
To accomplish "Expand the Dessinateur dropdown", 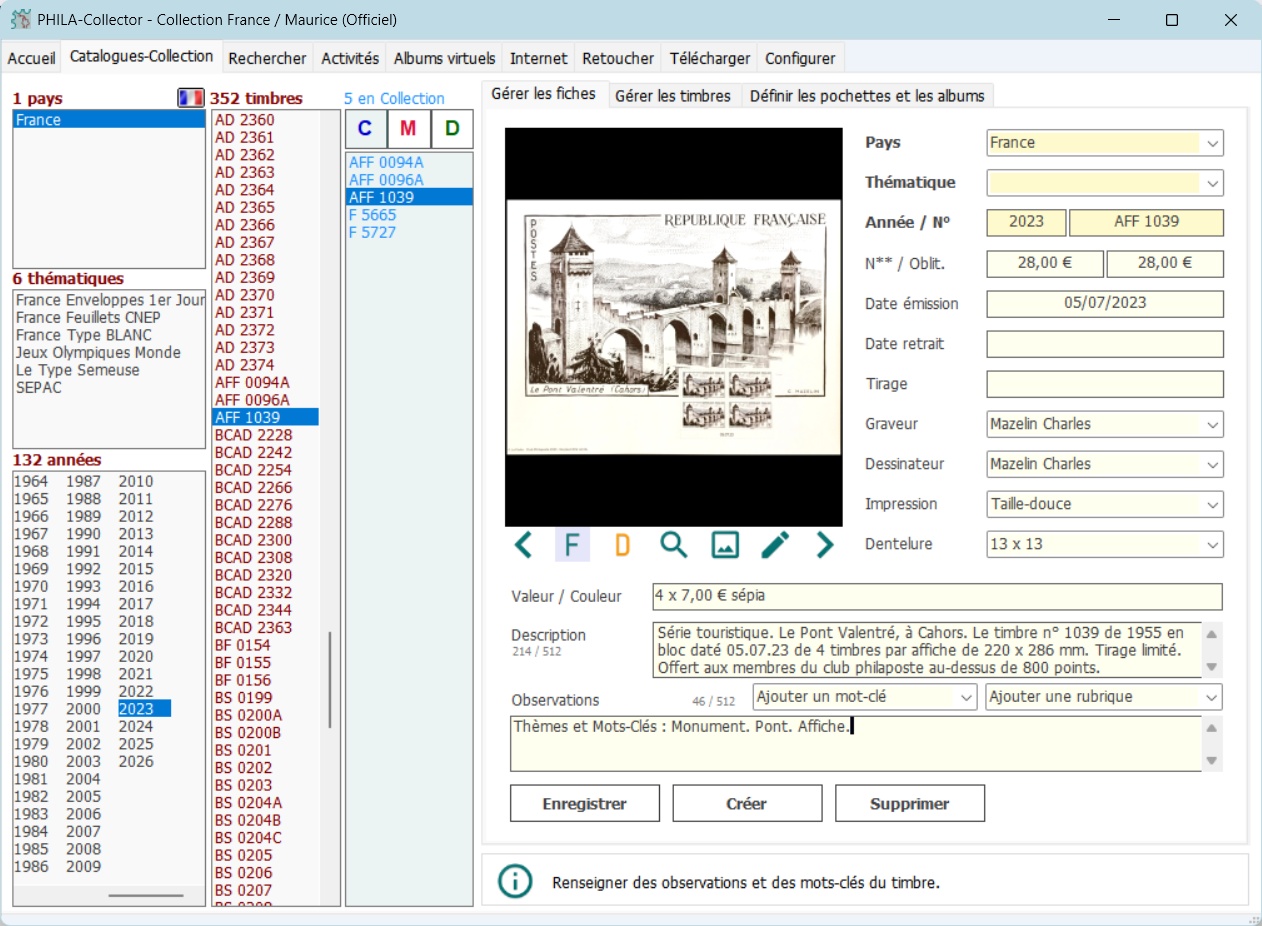I will click(1213, 464).
